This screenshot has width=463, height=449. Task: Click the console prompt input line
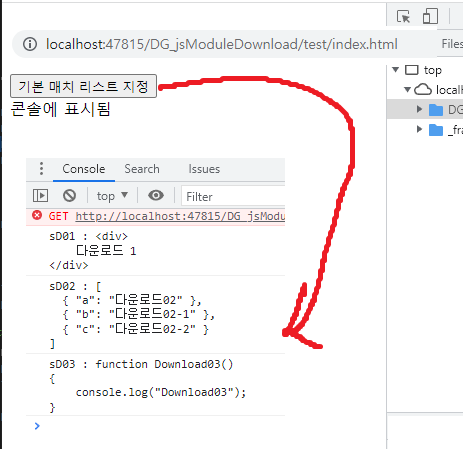pos(155,426)
